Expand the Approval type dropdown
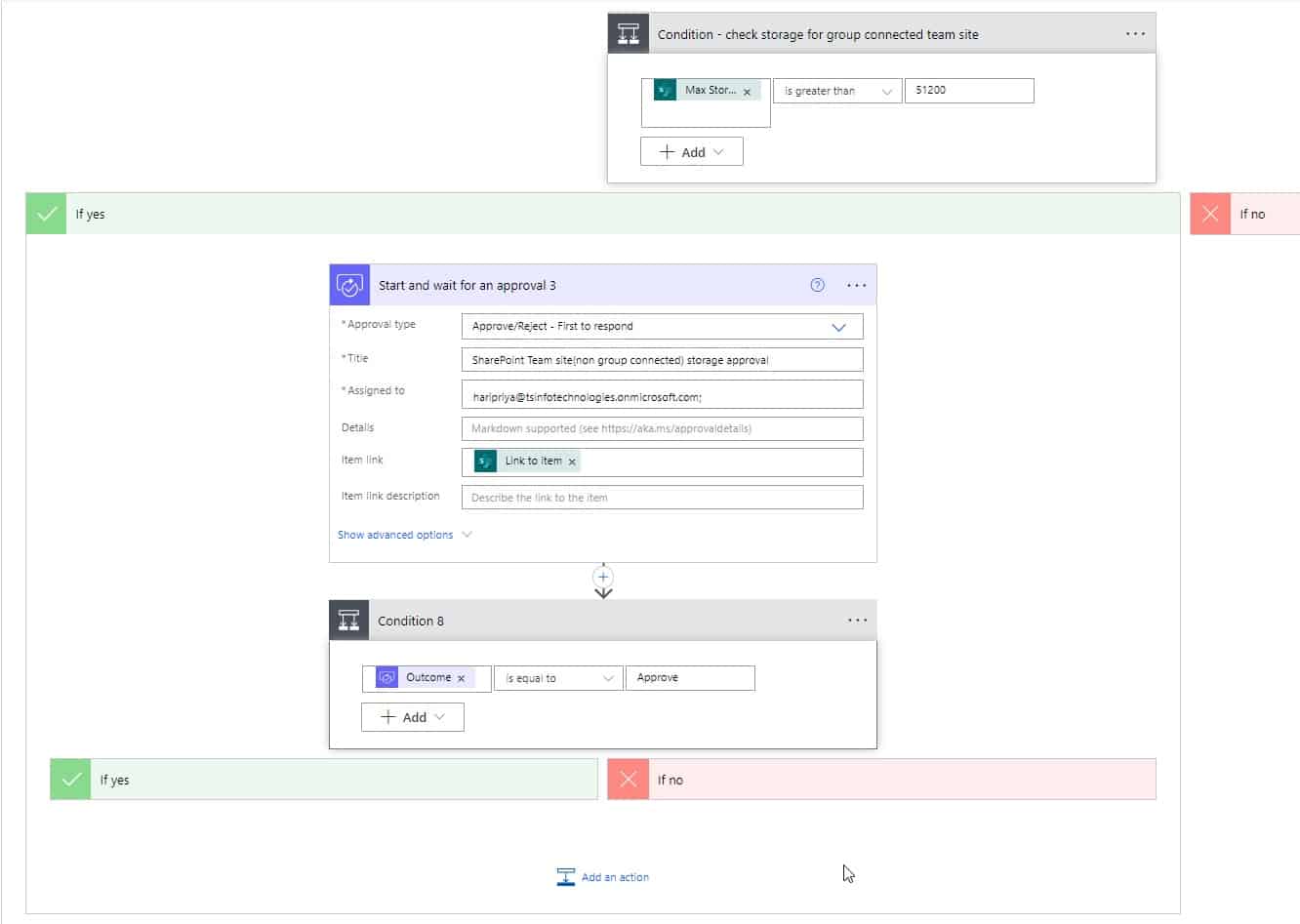This screenshot has width=1300, height=924. pos(662,326)
